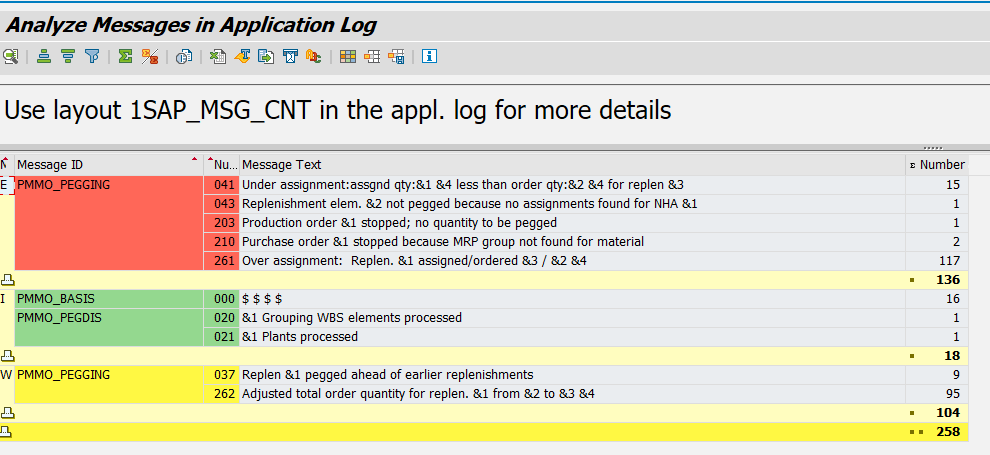Select message number 020 cell
This screenshot has width=990, height=455.
pyautogui.click(x=222, y=318)
